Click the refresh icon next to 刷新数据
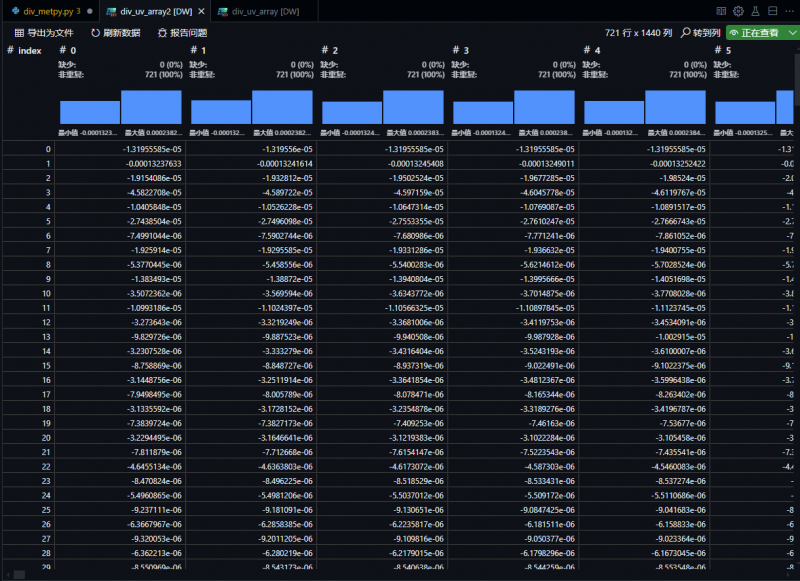The image size is (800, 581). click(96, 33)
